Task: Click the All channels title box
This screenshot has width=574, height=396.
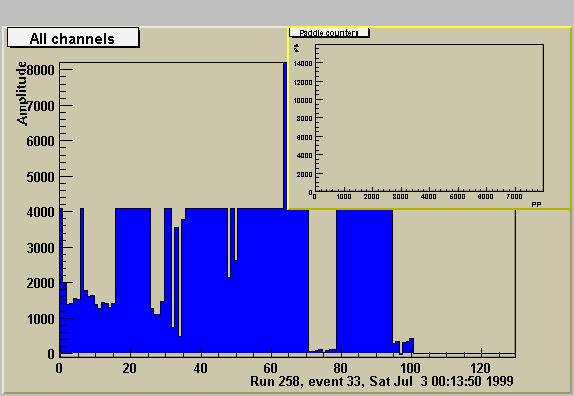Action: tap(73, 37)
